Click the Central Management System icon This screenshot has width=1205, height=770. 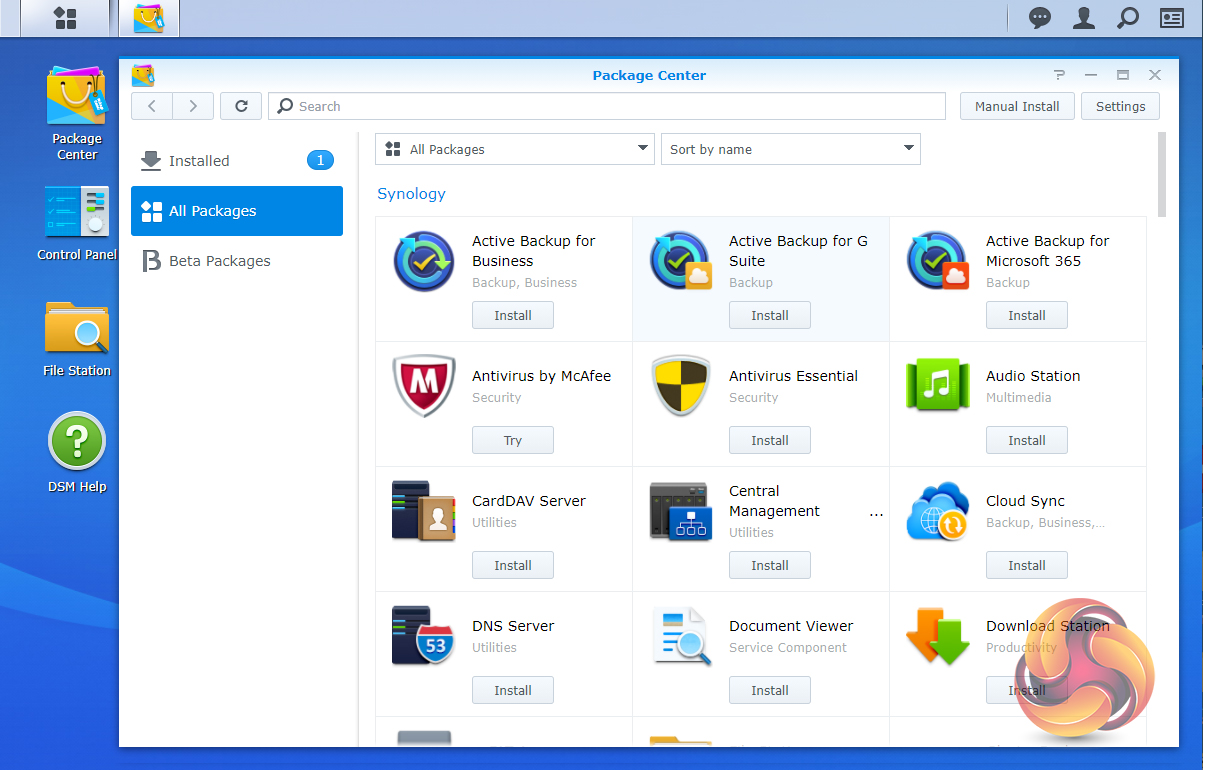(x=681, y=511)
